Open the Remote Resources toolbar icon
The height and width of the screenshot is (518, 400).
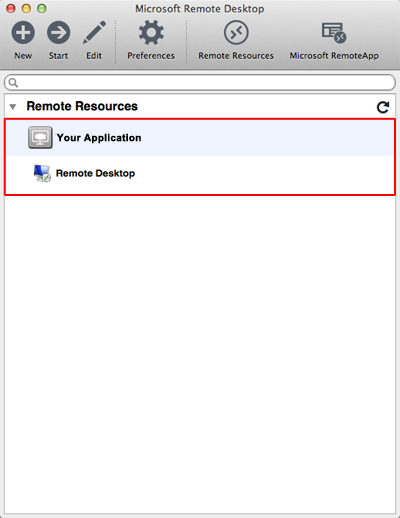[236, 33]
